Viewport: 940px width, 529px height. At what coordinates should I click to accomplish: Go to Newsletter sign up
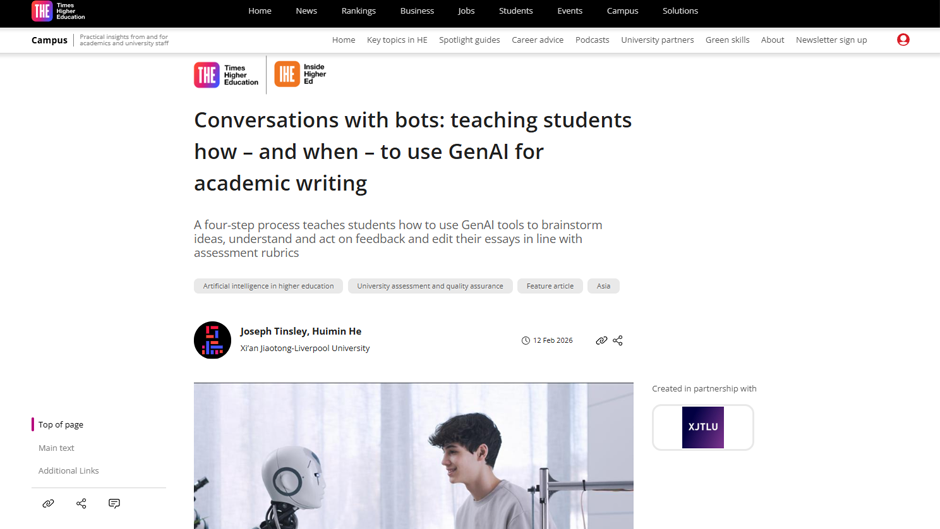point(831,40)
